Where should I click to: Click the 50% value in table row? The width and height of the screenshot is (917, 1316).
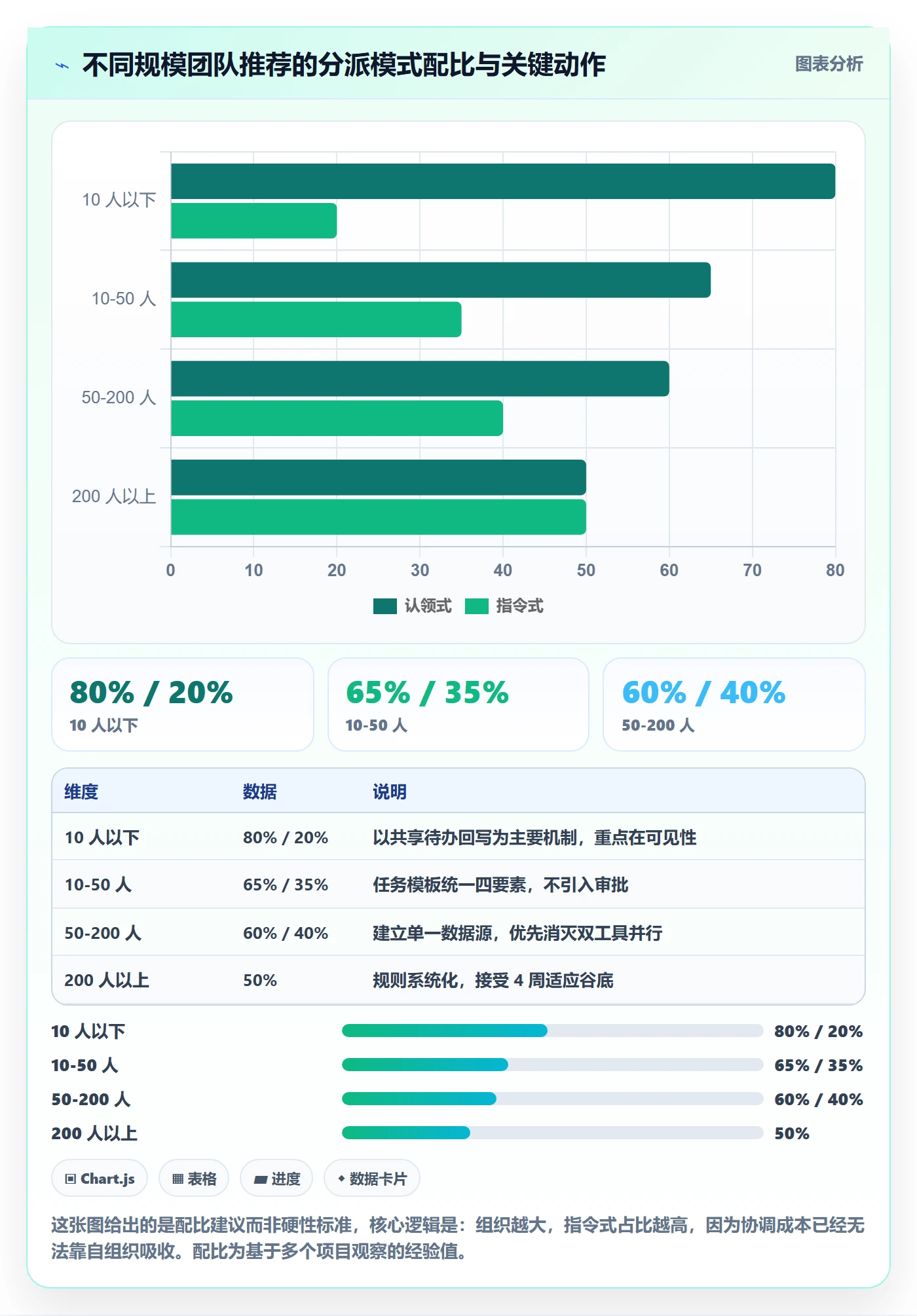pos(260,980)
